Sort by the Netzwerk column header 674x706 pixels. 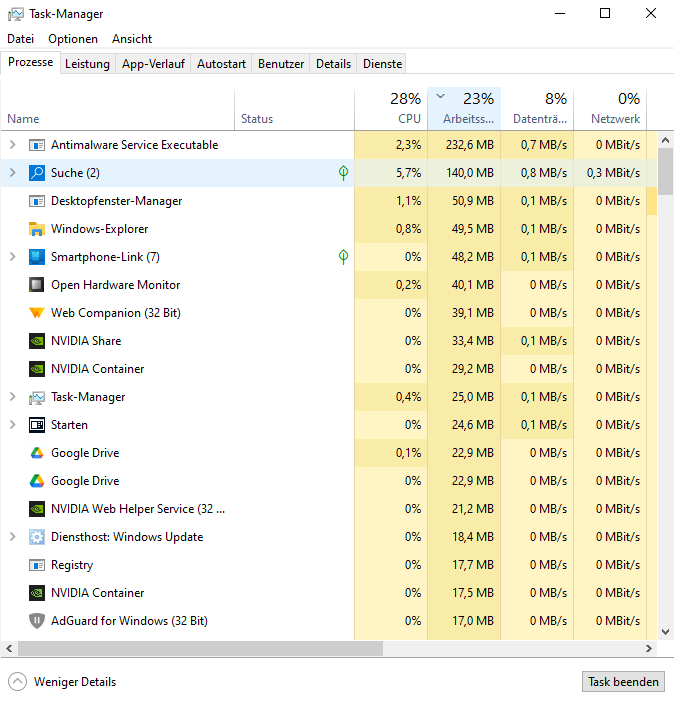coord(610,110)
